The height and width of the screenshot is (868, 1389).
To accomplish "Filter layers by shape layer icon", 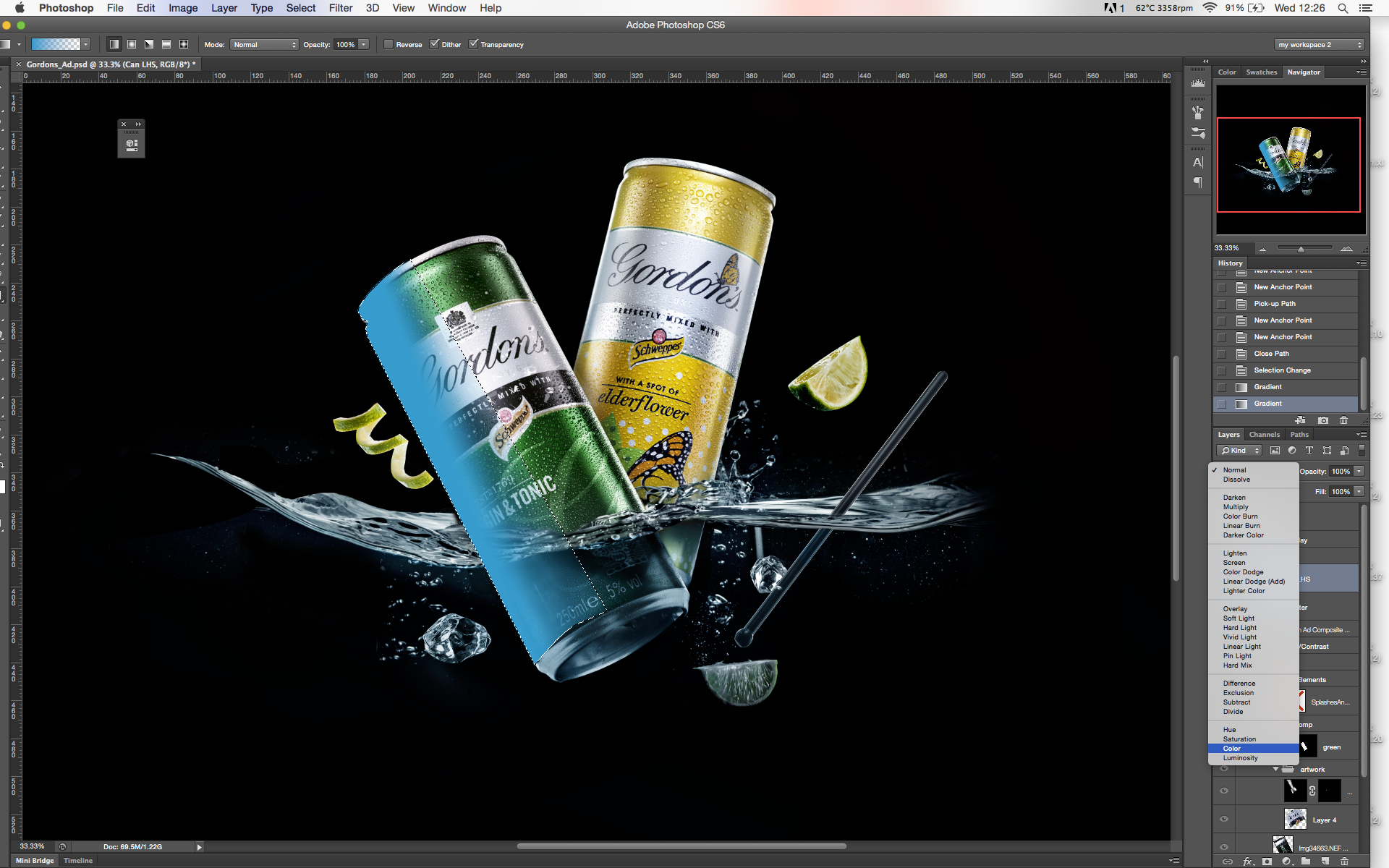I will pos(1327,451).
